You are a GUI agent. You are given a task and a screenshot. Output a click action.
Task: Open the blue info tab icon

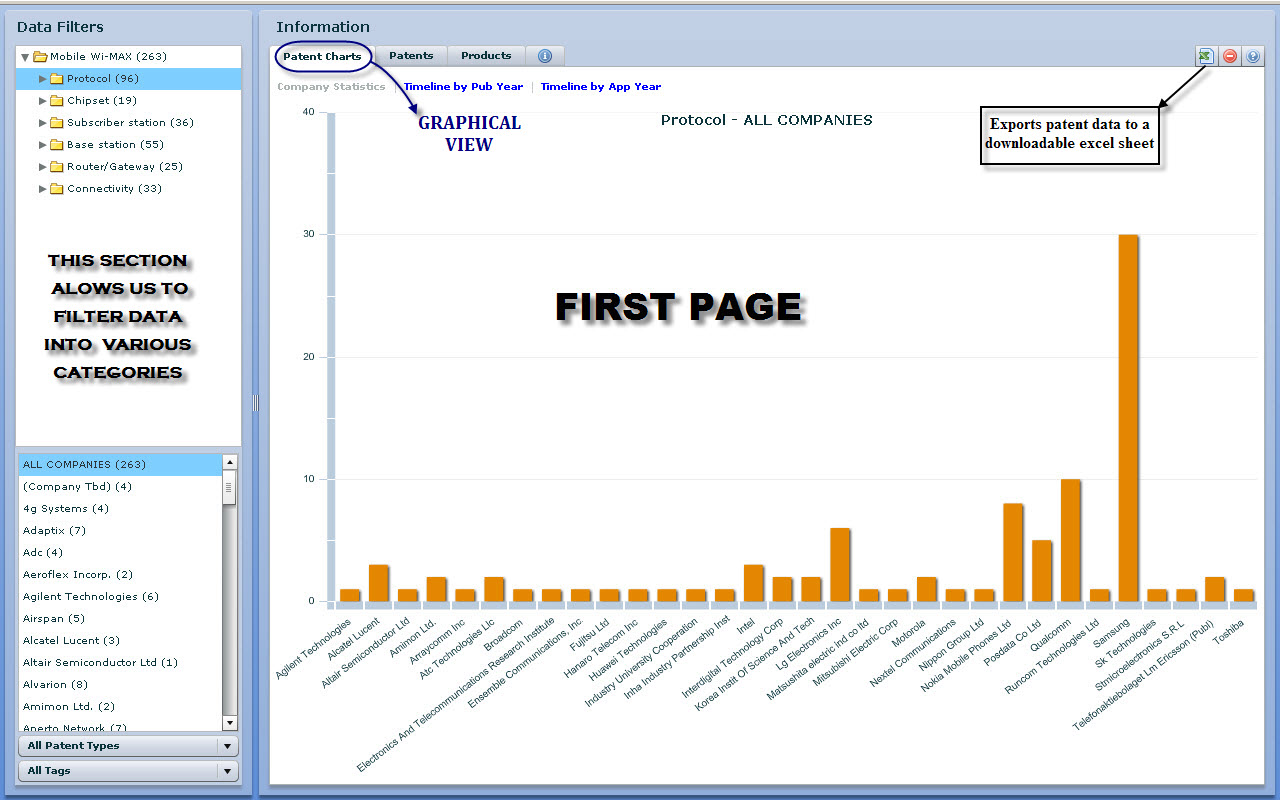[545, 57]
